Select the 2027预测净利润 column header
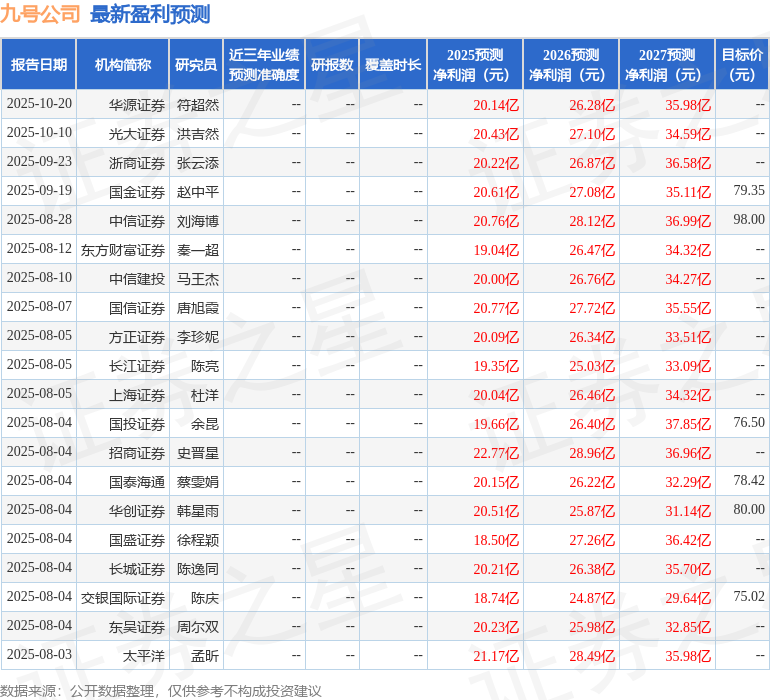This screenshot has width=770, height=700. point(667,65)
